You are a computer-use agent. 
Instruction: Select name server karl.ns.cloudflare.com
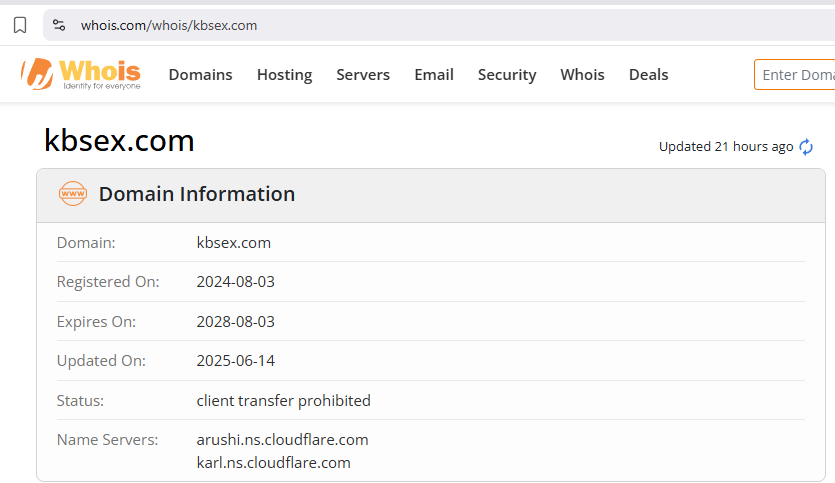[x=273, y=463]
